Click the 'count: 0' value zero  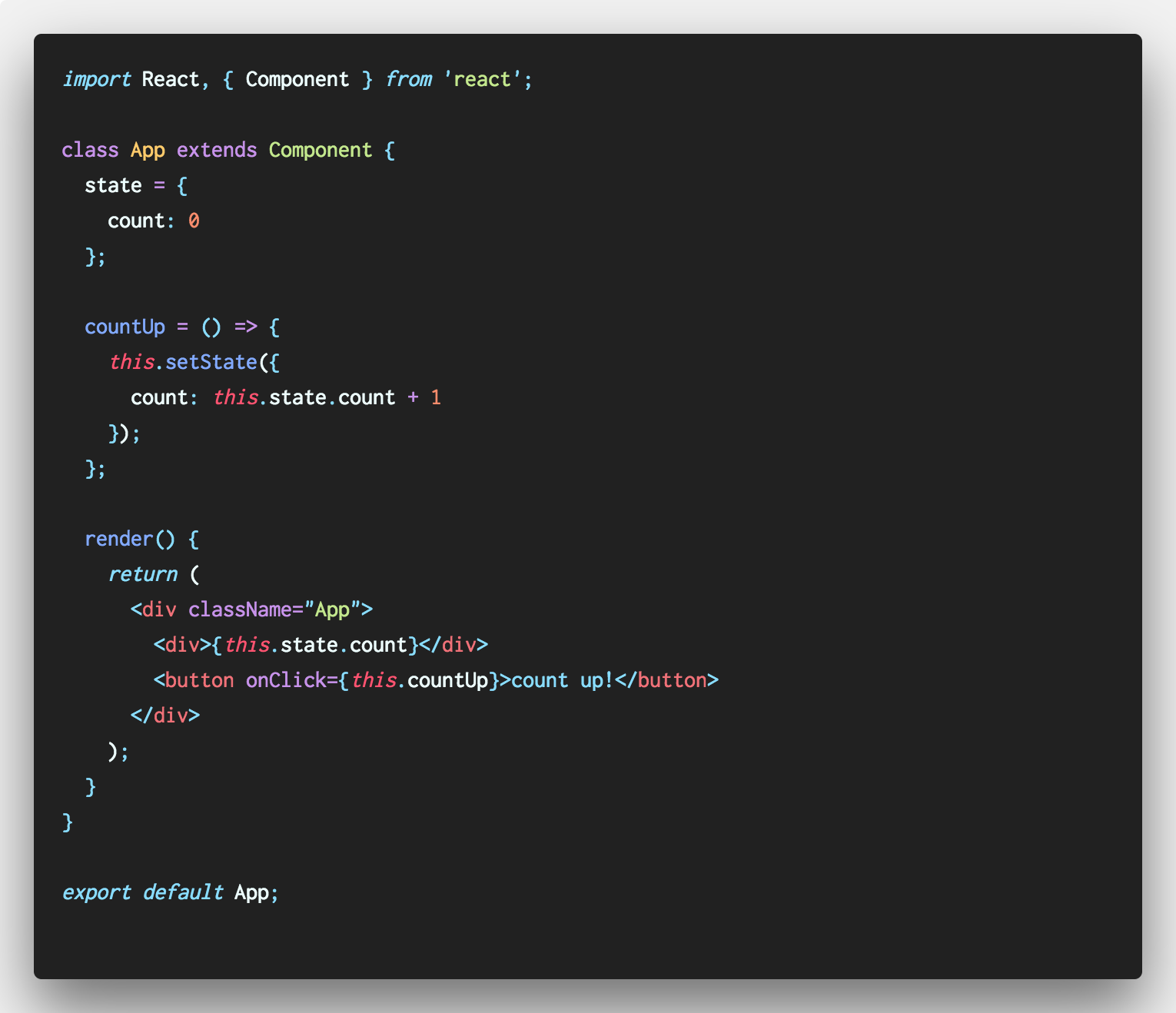194,221
